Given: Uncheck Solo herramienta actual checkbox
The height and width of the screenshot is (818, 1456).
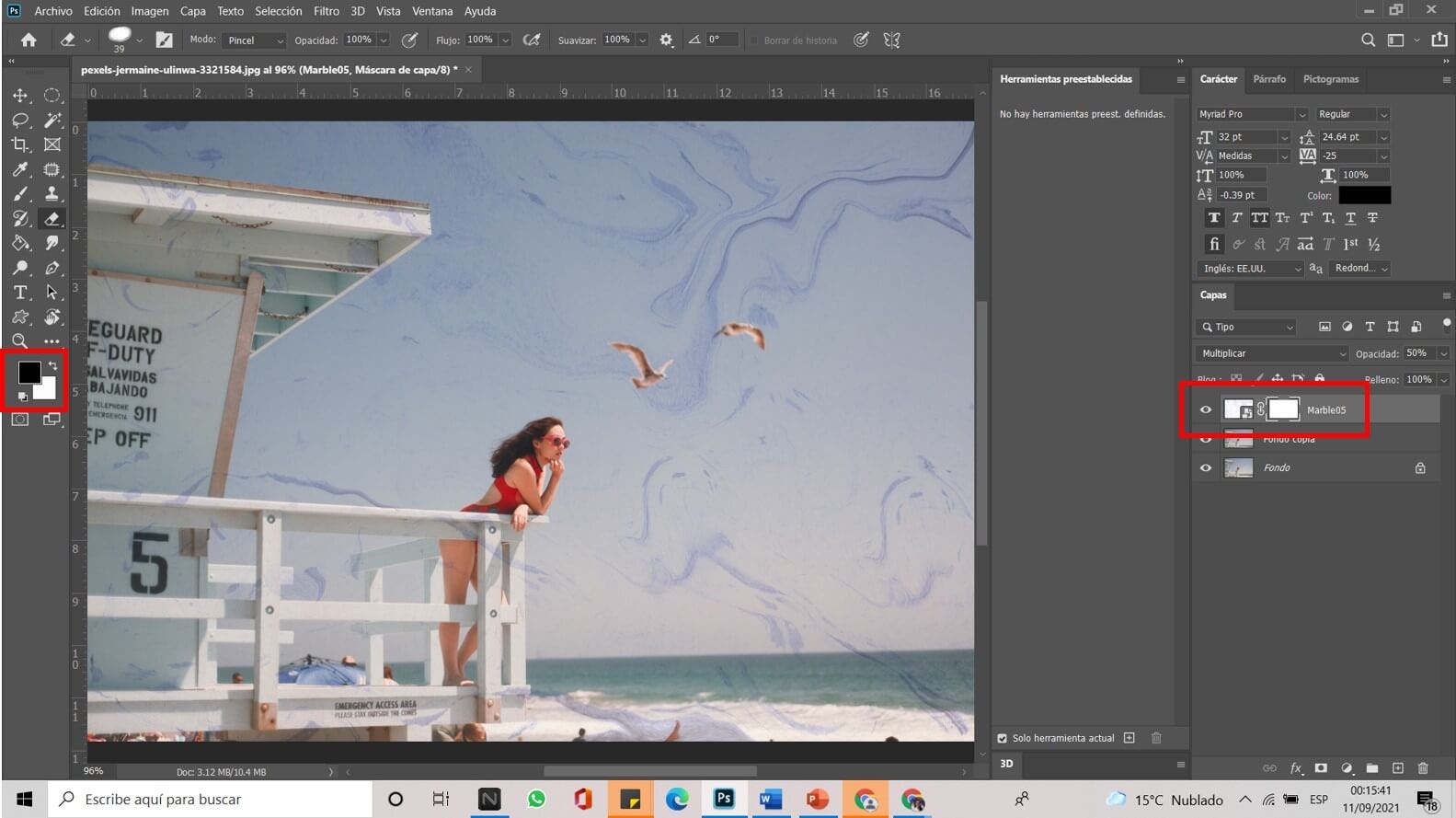Looking at the screenshot, I should tap(1002, 738).
